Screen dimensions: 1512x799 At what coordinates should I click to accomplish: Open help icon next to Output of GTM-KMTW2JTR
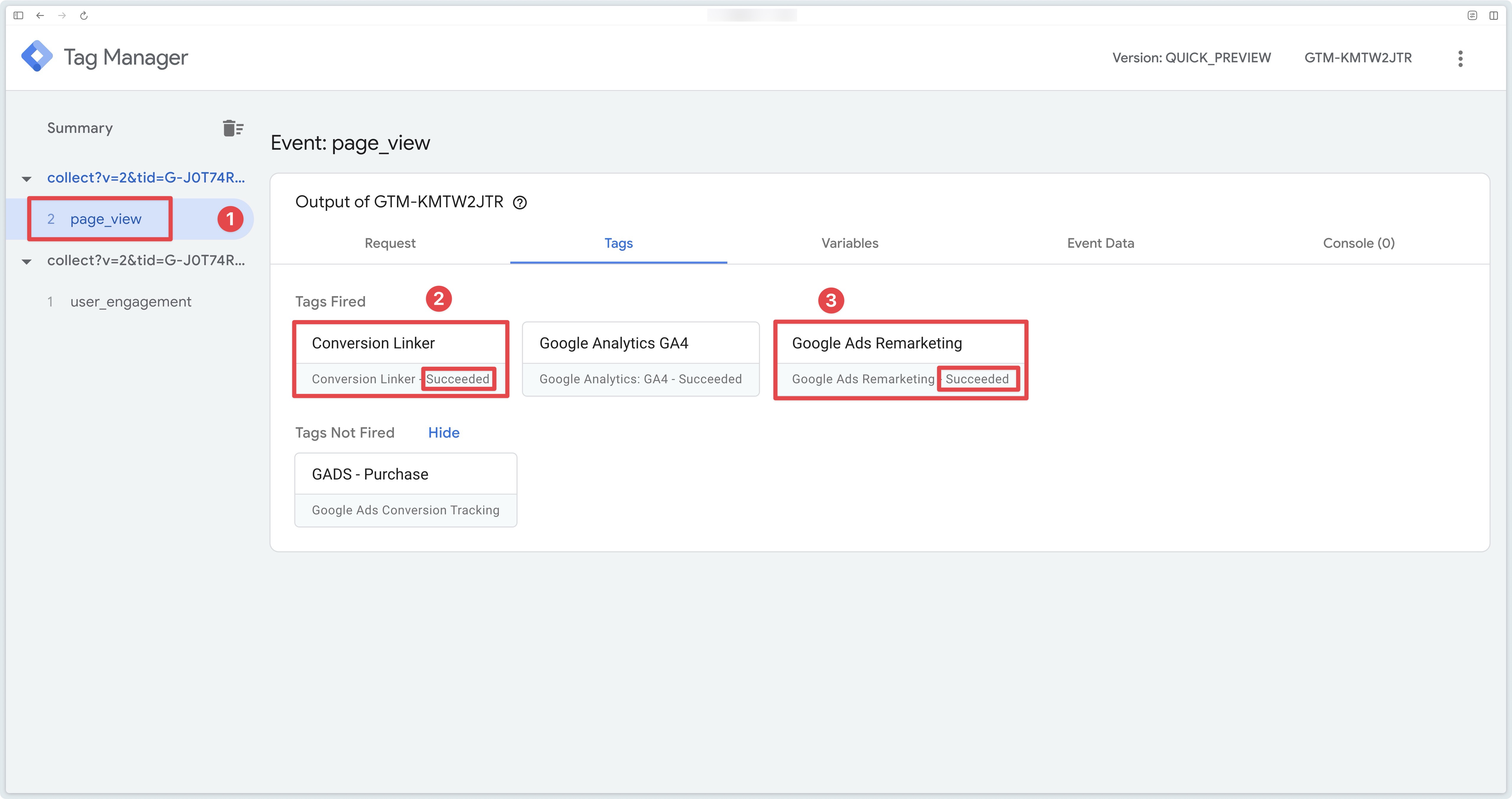(519, 203)
